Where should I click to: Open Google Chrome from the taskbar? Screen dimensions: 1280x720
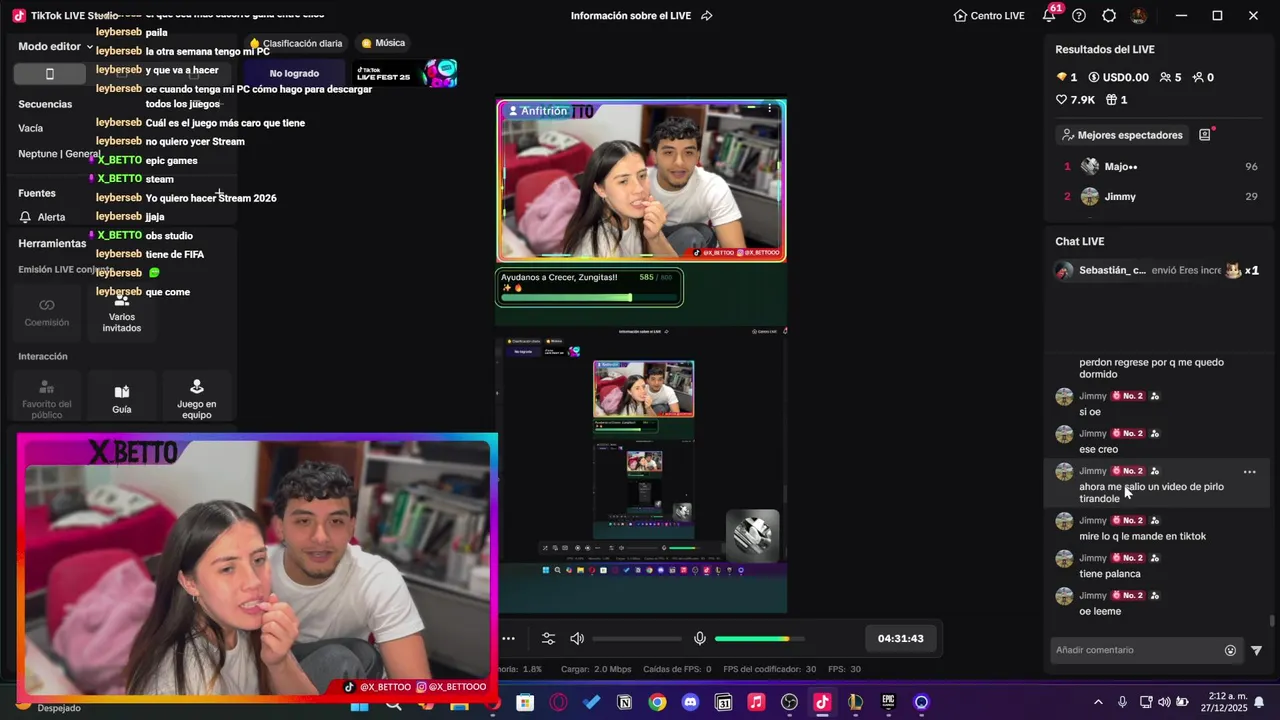(657, 703)
